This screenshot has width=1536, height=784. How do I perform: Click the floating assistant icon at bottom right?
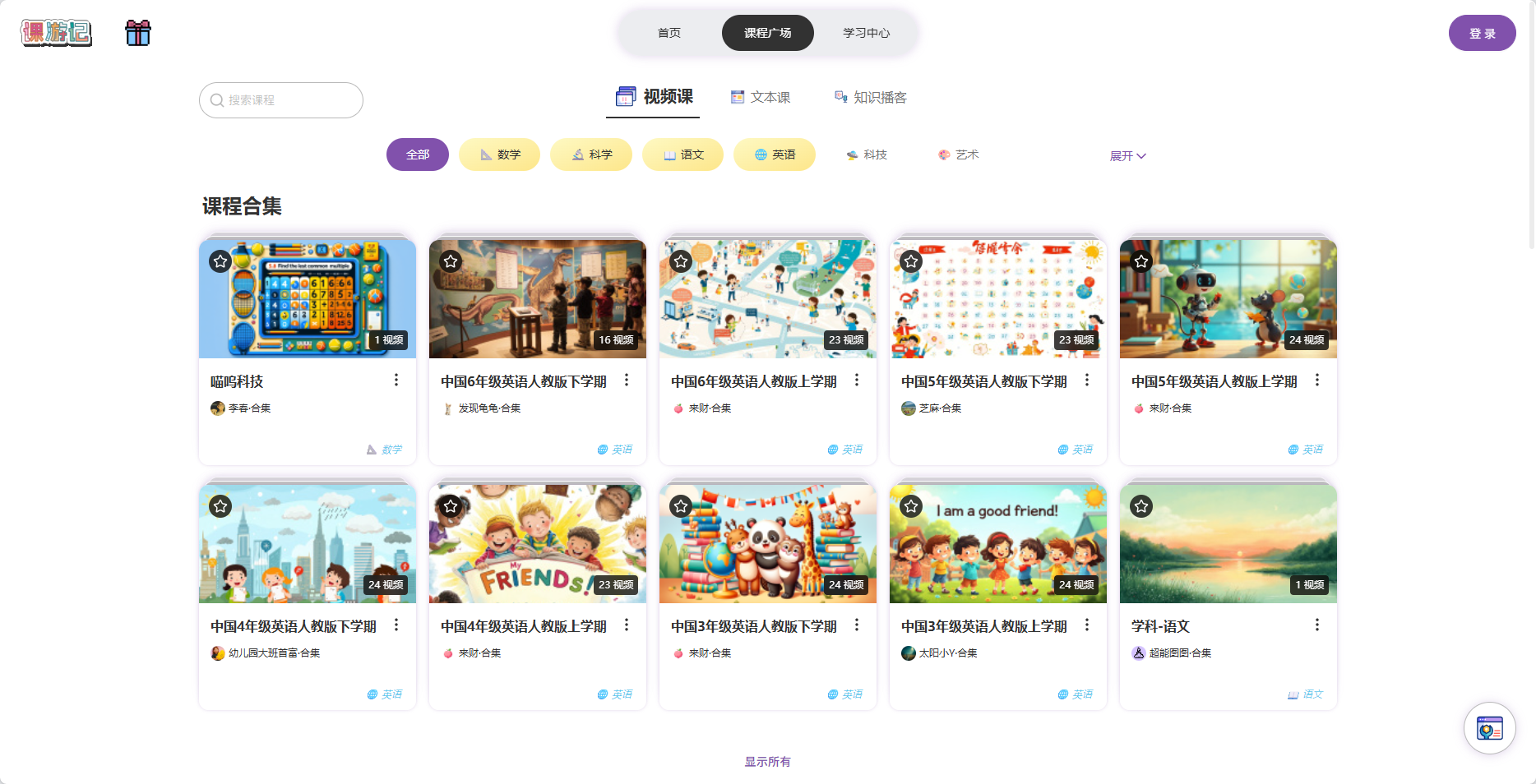pyautogui.click(x=1489, y=728)
